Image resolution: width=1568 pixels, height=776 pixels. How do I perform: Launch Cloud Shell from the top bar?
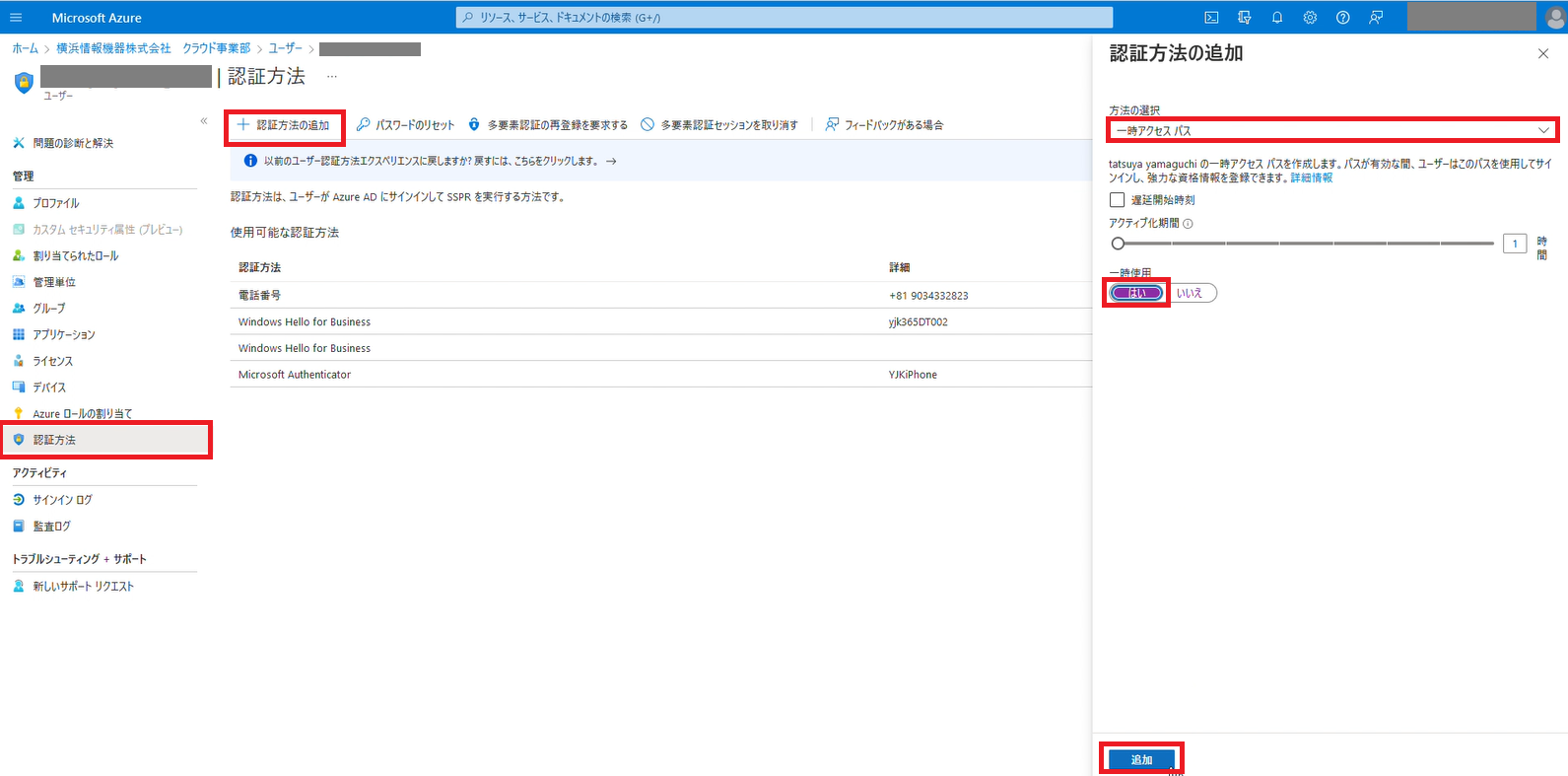tap(1211, 18)
